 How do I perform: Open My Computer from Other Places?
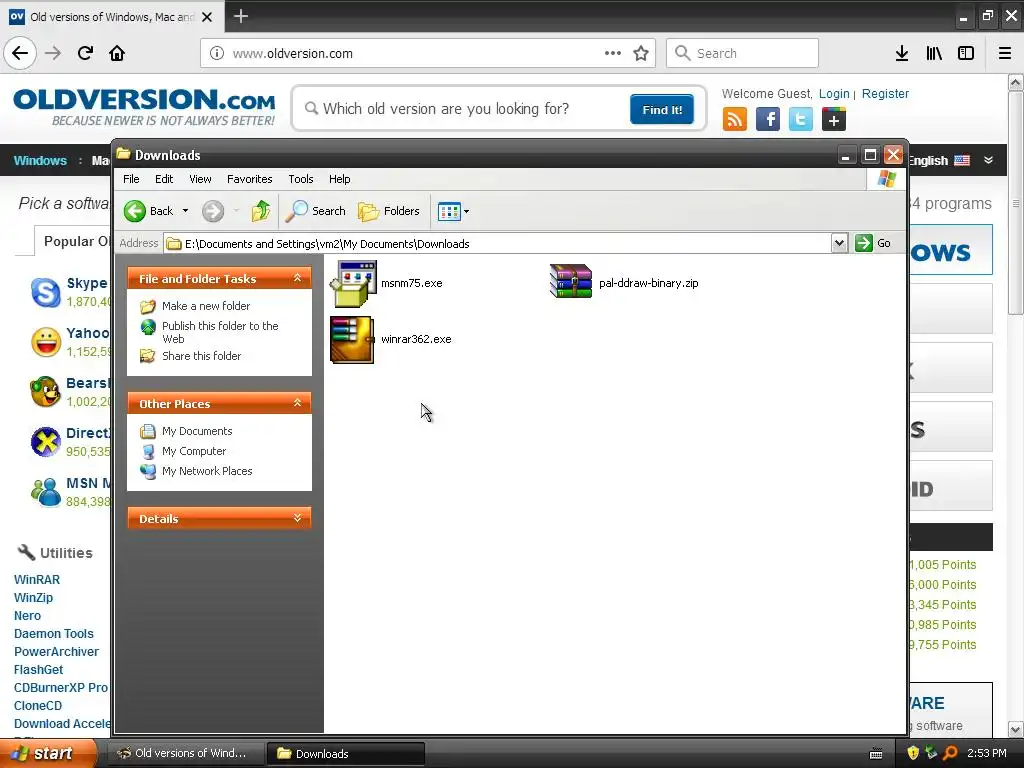[194, 451]
